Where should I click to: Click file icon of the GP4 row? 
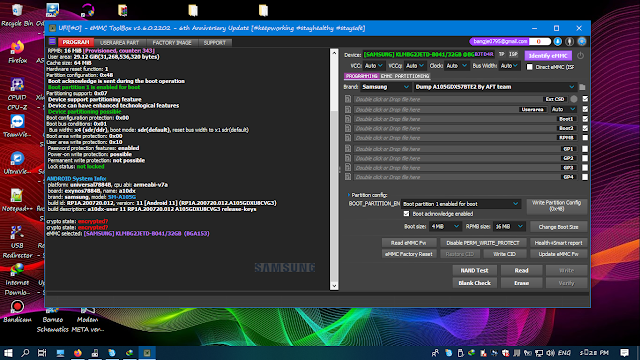coord(348,177)
